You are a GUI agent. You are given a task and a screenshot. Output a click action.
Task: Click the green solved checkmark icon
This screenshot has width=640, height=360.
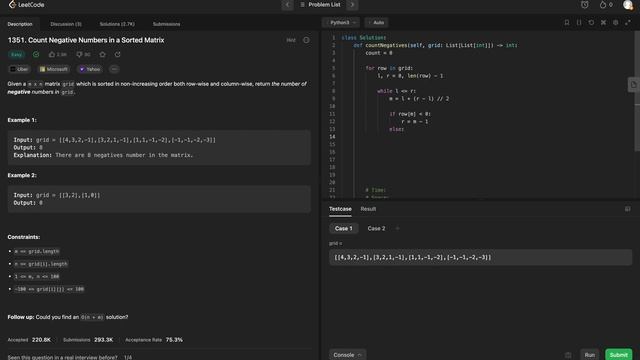tap(36, 54)
